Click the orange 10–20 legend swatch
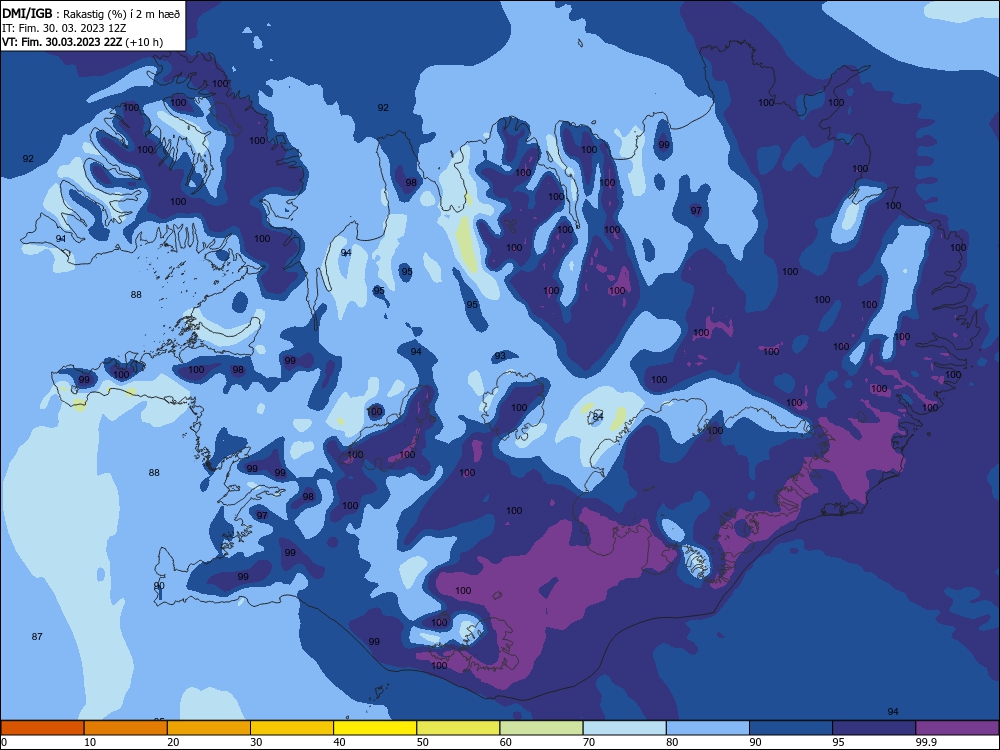Viewport: 1000px width, 750px height. (x=126, y=728)
